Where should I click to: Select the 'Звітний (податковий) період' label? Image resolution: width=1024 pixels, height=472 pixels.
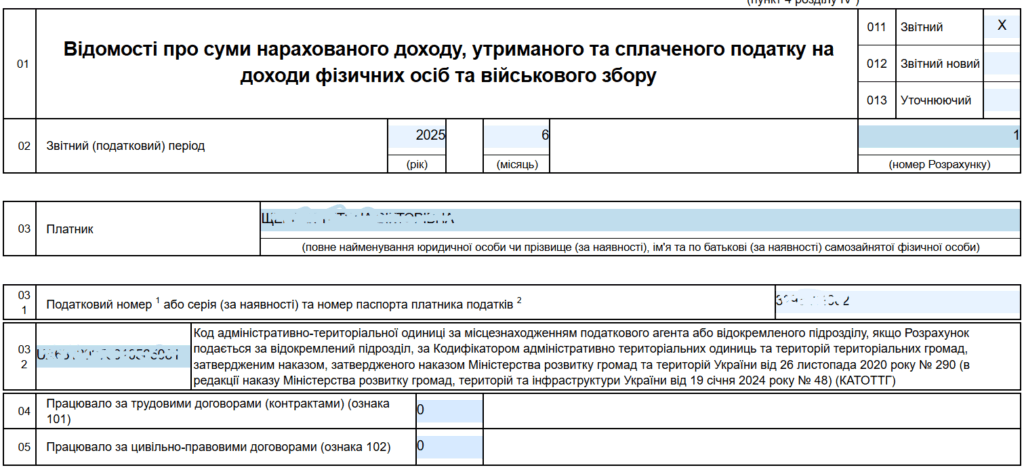tap(125, 146)
